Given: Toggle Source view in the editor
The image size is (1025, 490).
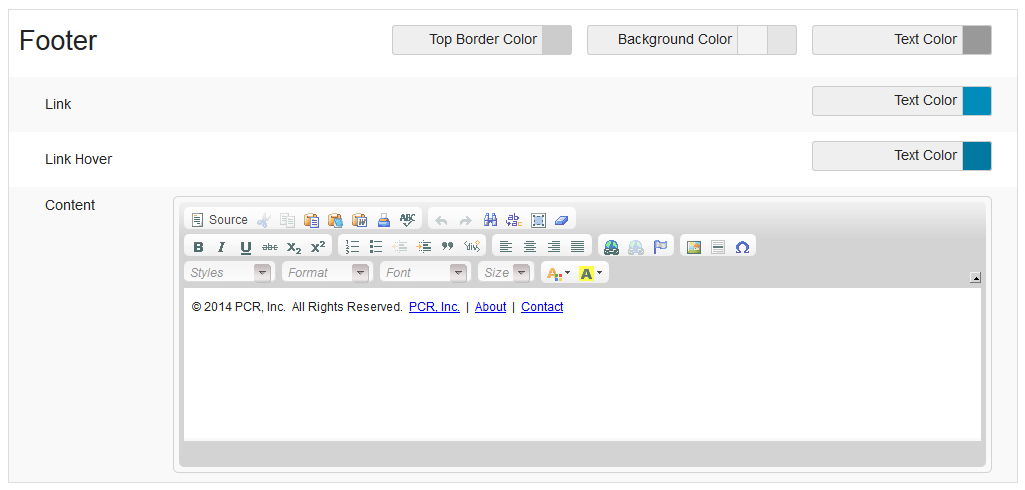Looking at the screenshot, I should [219, 220].
